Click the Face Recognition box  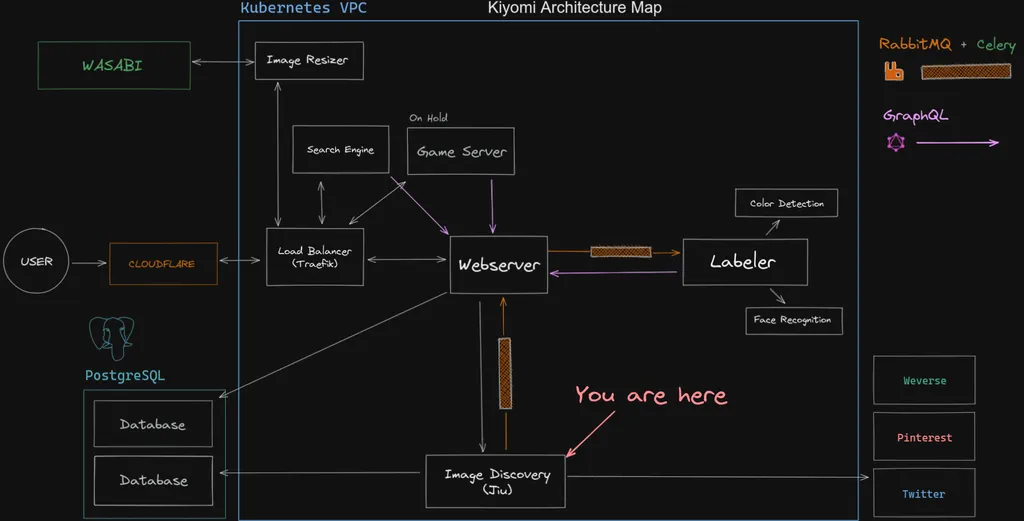click(793, 321)
